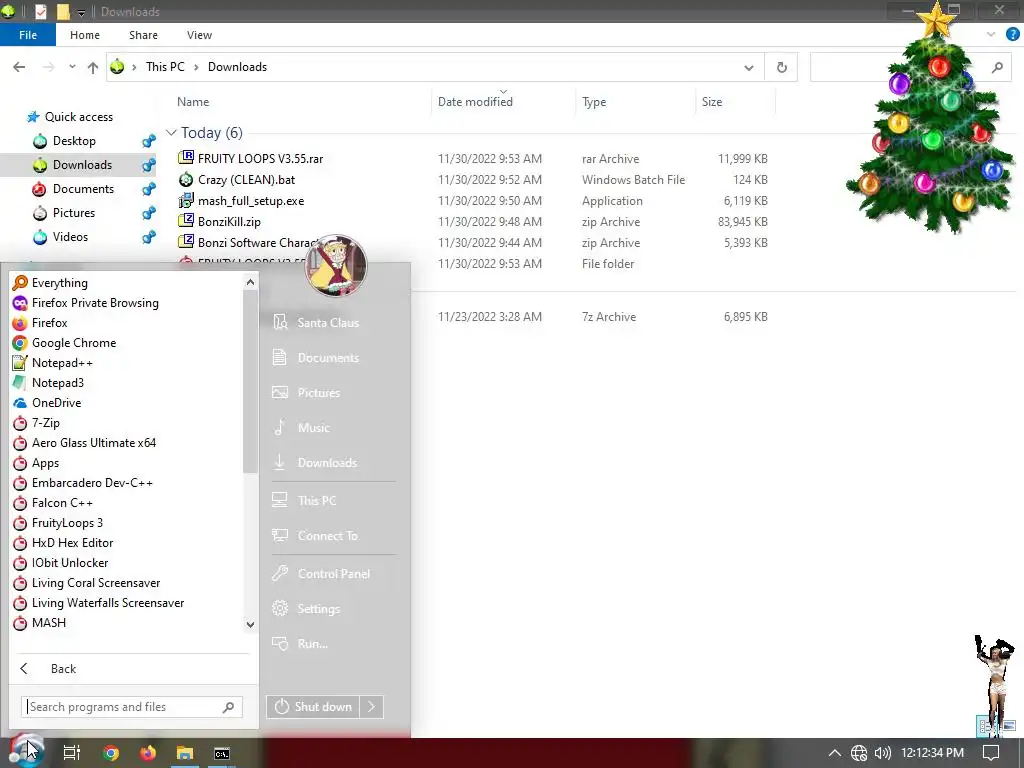Screen dimensions: 1024x768
Task: Open Chrome from the taskbar
Action: point(111,753)
